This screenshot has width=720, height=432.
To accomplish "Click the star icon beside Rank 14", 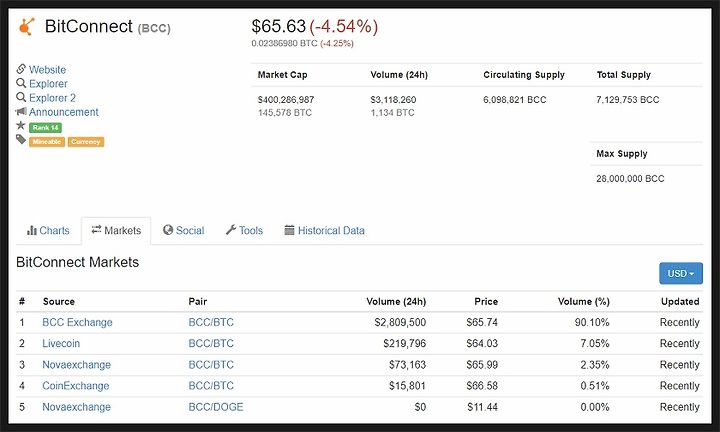I will [x=21, y=125].
